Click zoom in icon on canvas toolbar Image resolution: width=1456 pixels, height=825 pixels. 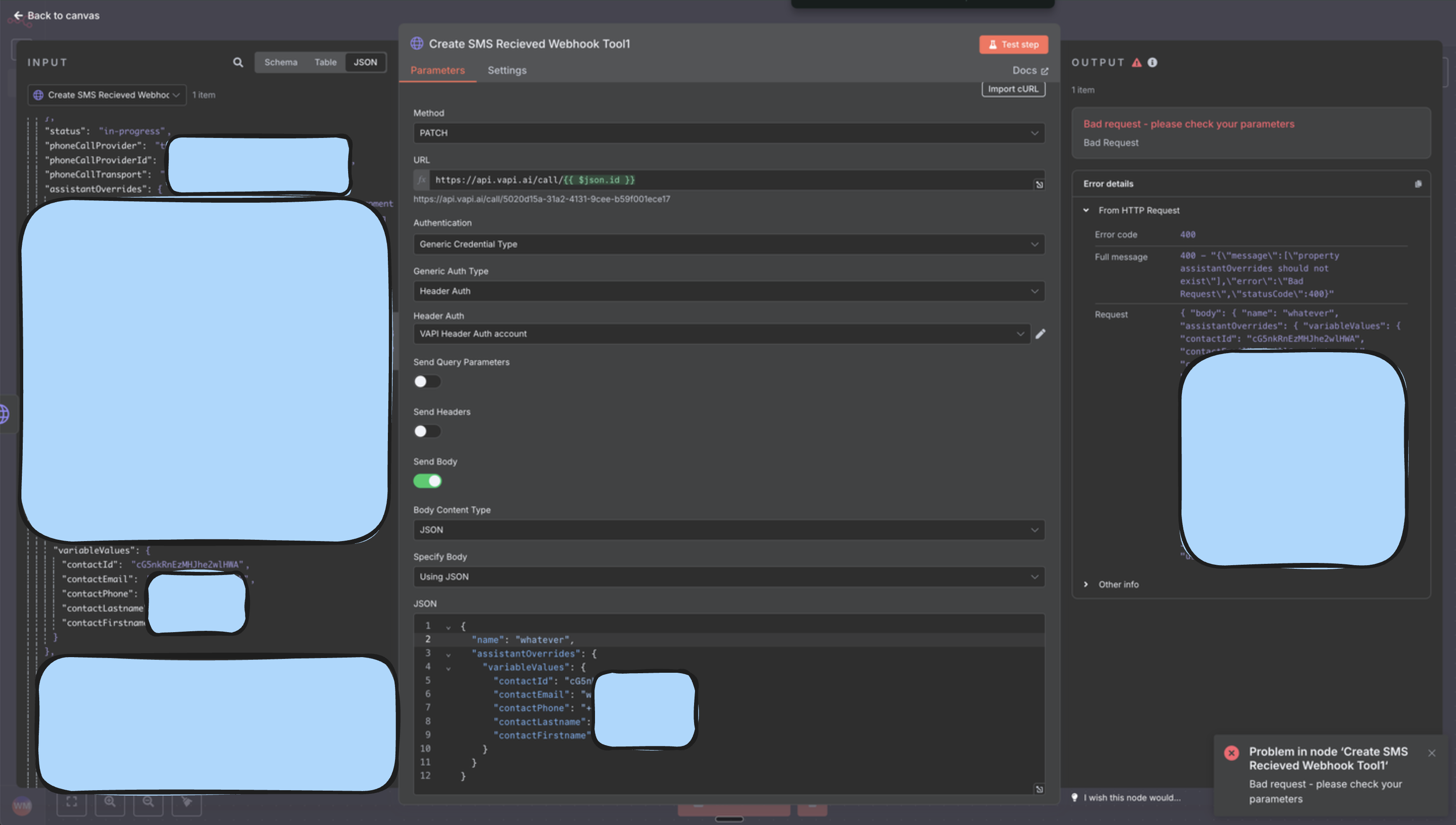click(x=110, y=801)
